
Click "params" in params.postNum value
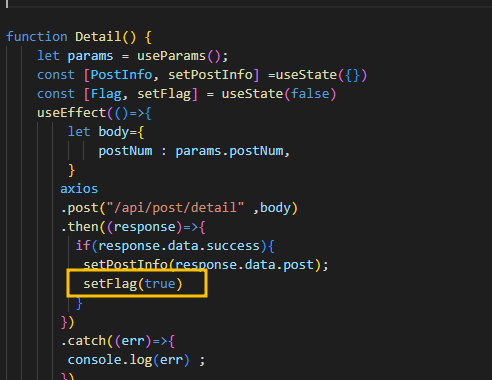tap(198, 151)
